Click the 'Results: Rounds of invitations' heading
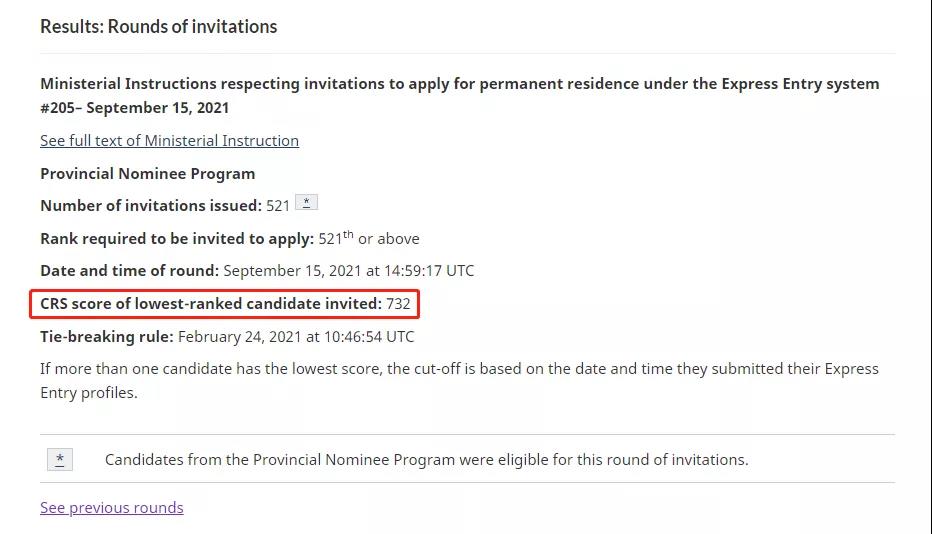 159,27
